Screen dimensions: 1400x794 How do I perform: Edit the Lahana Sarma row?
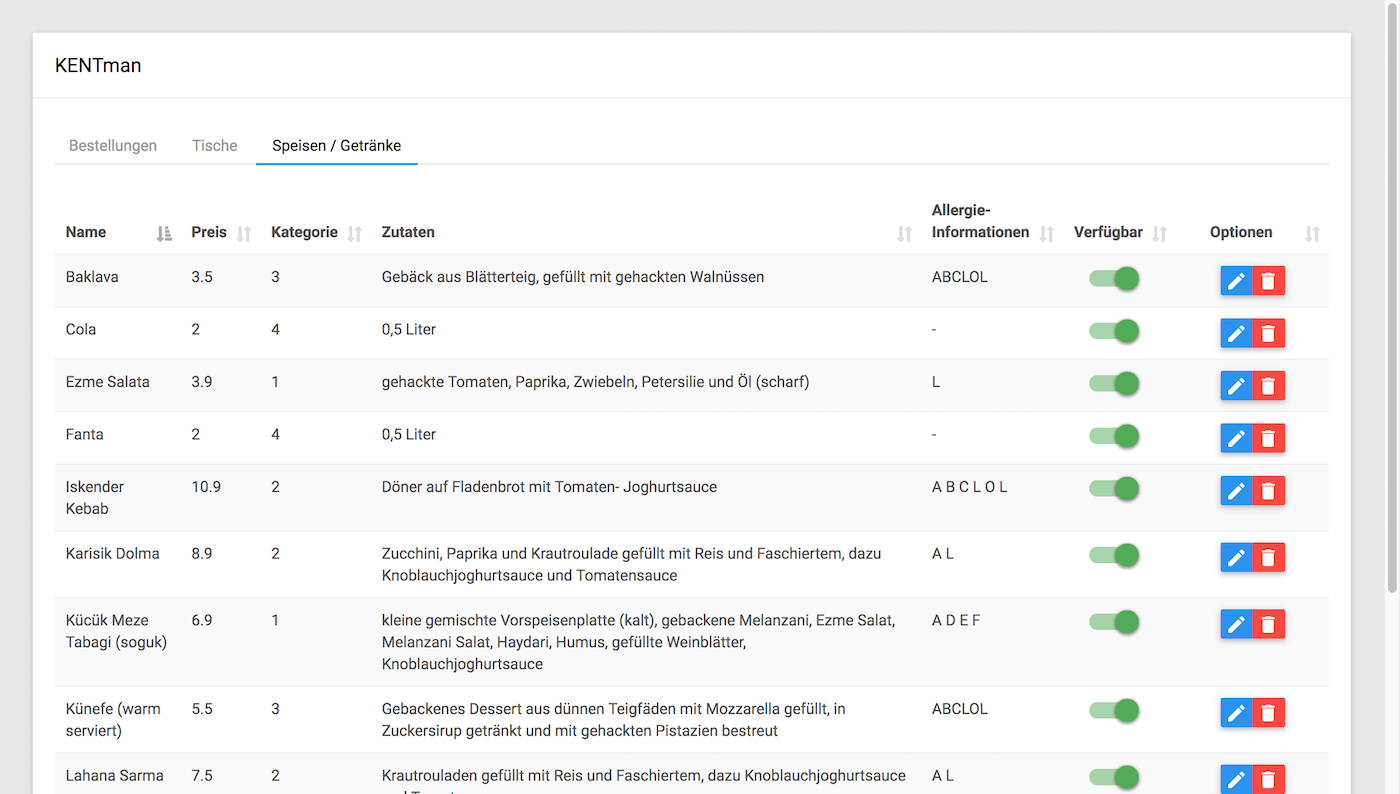click(1237, 779)
